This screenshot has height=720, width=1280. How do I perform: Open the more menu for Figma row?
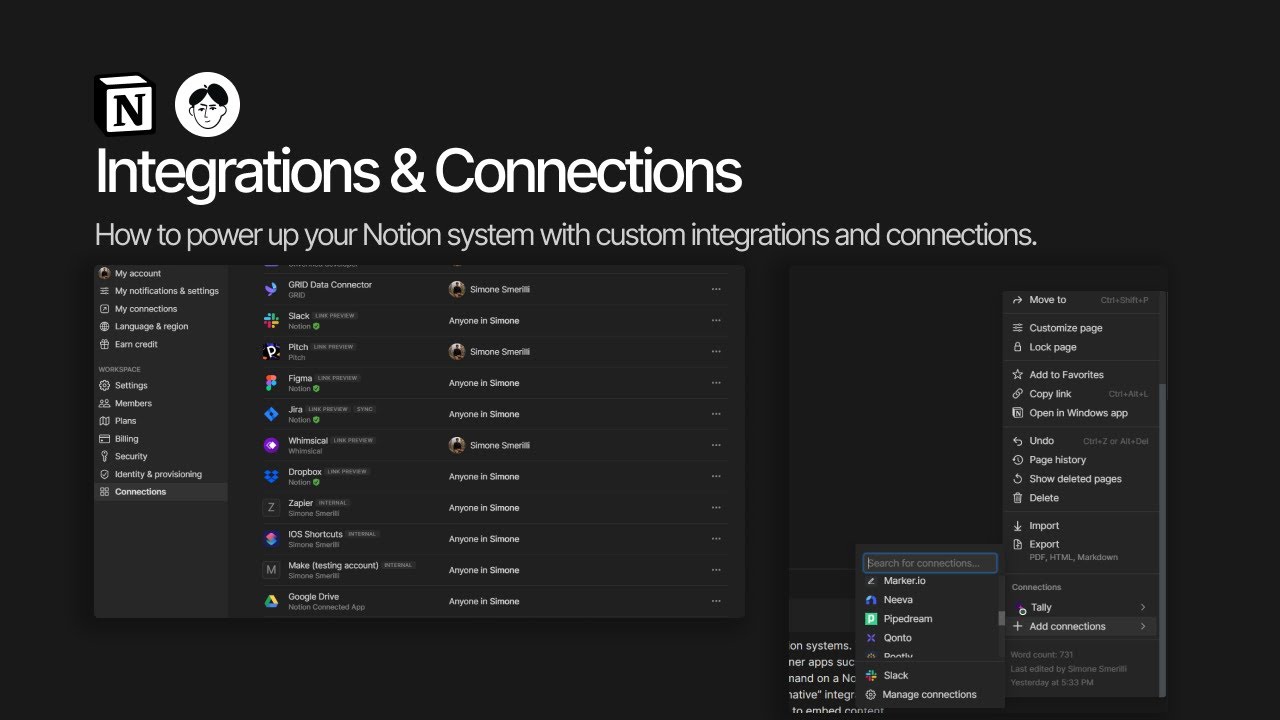pos(716,383)
